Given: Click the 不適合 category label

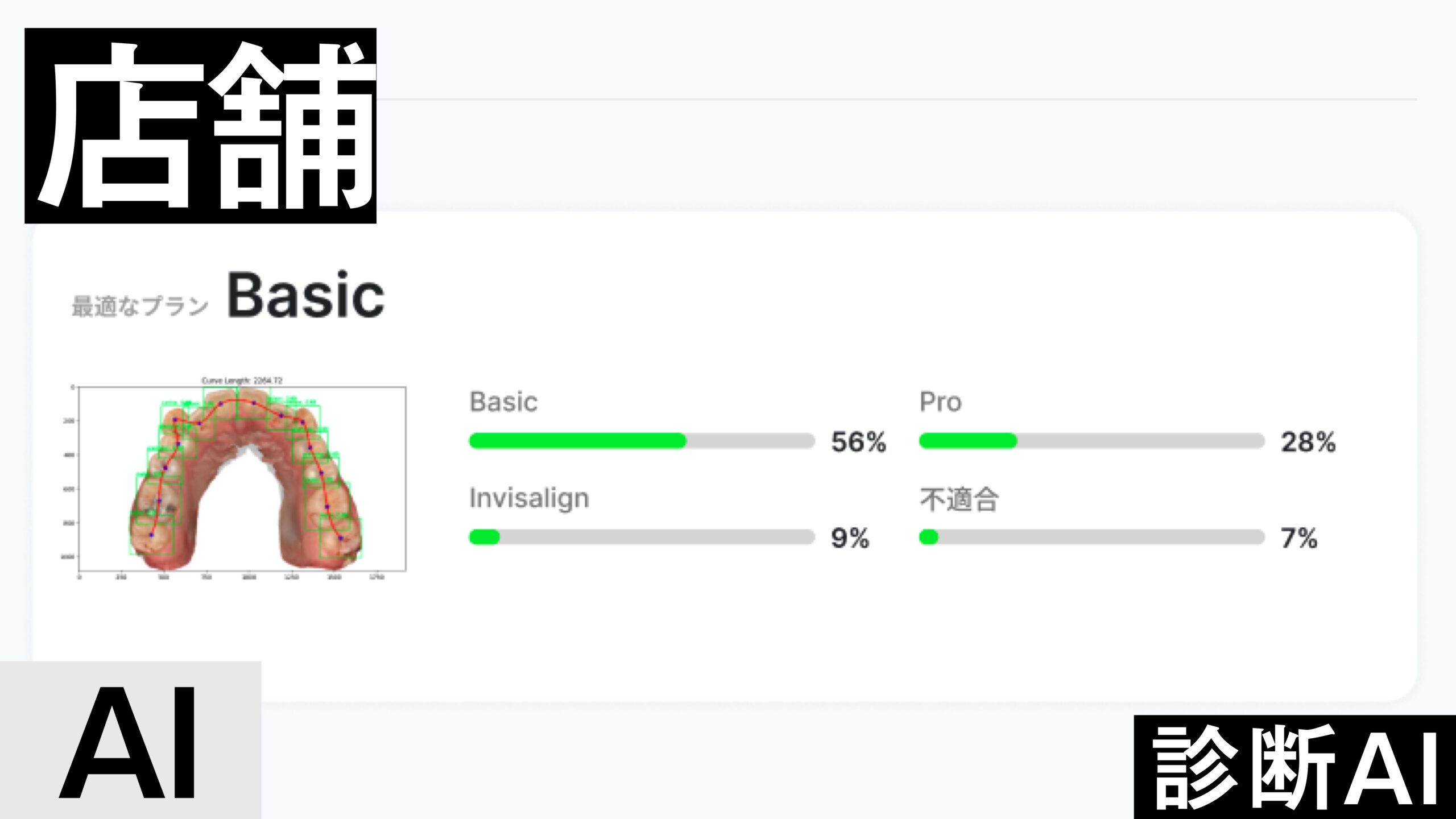Looking at the screenshot, I should tap(959, 499).
